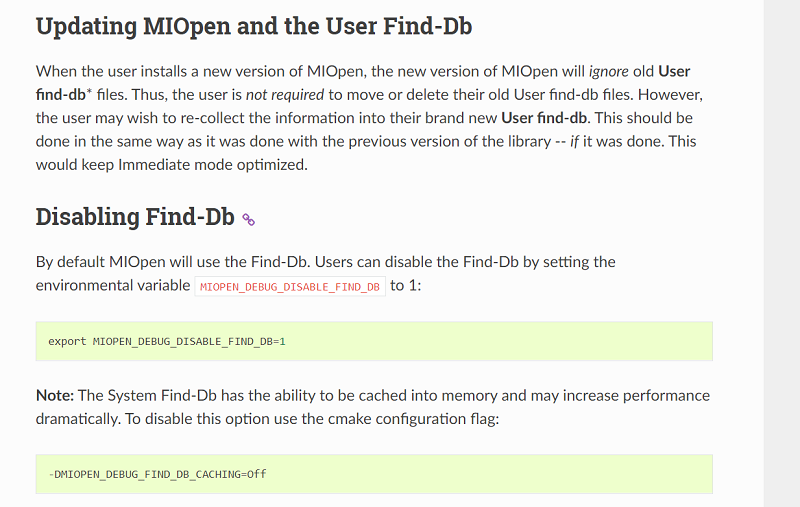The height and width of the screenshot is (507, 800).
Task: Click 'Off' in the cmake caching flag
Action: click(257, 474)
